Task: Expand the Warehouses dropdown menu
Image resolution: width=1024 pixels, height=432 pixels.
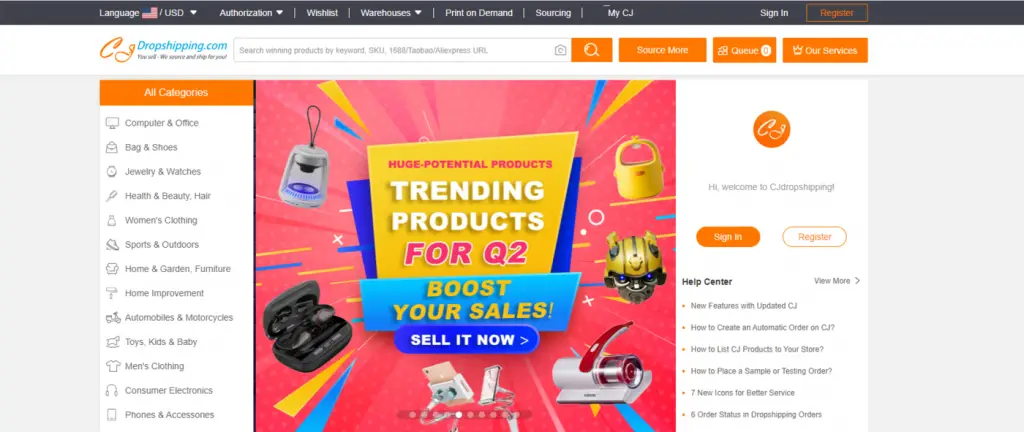Action: (391, 12)
